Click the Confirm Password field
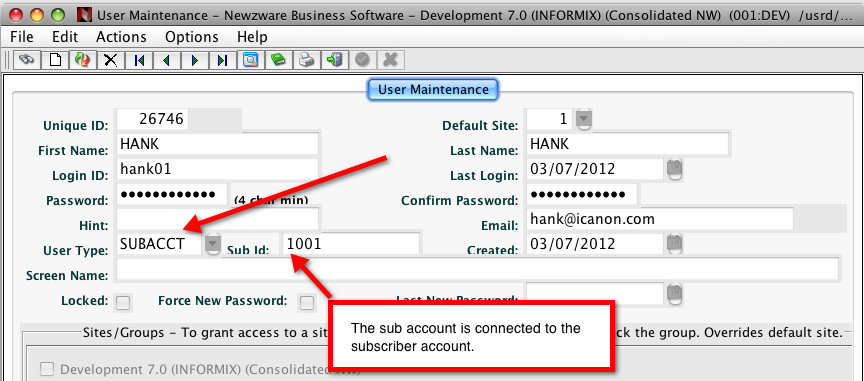The image size is (864, 381). click(582, 194)
